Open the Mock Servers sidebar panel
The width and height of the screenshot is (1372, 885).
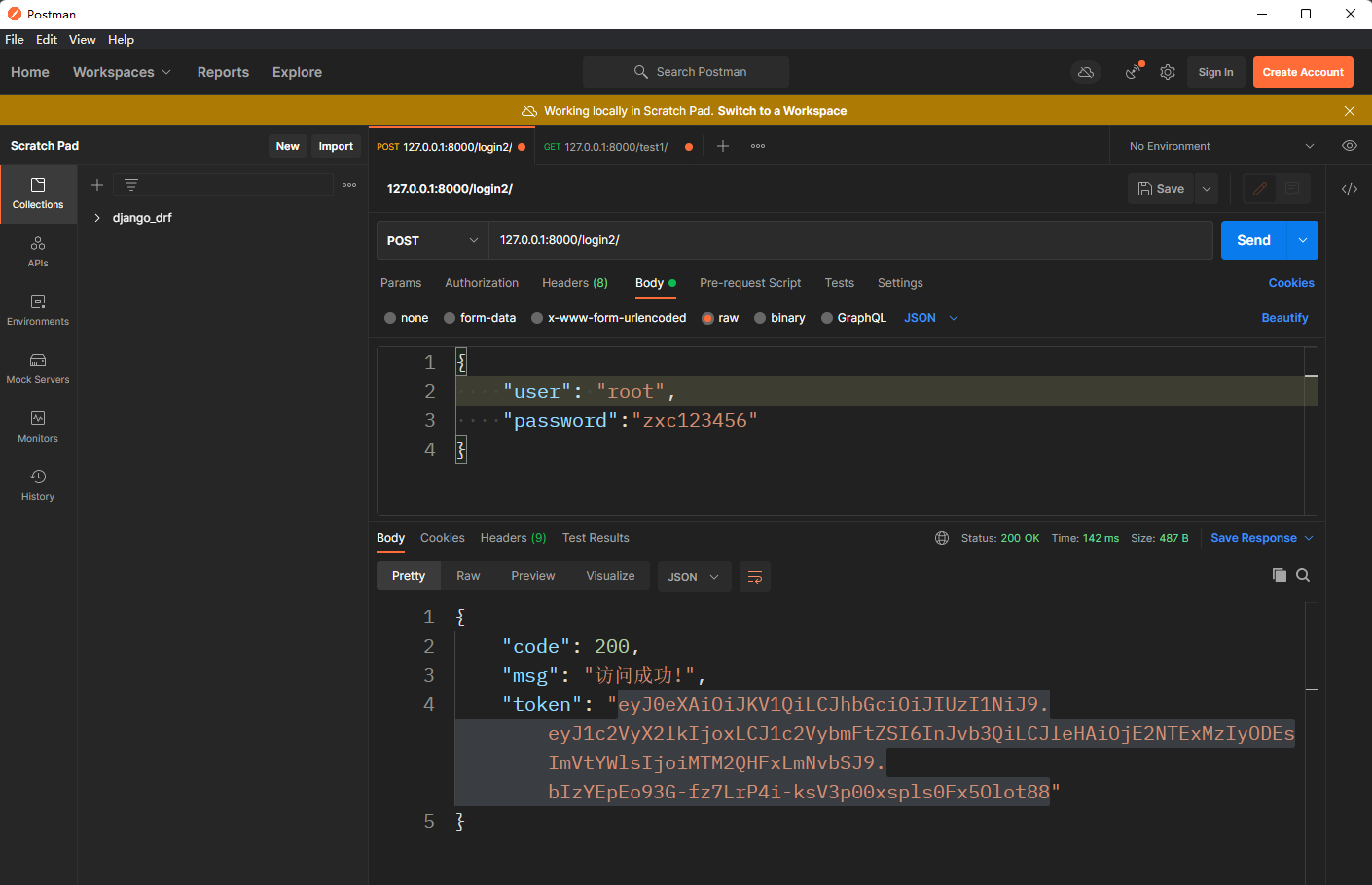click(x=38, y=369)
